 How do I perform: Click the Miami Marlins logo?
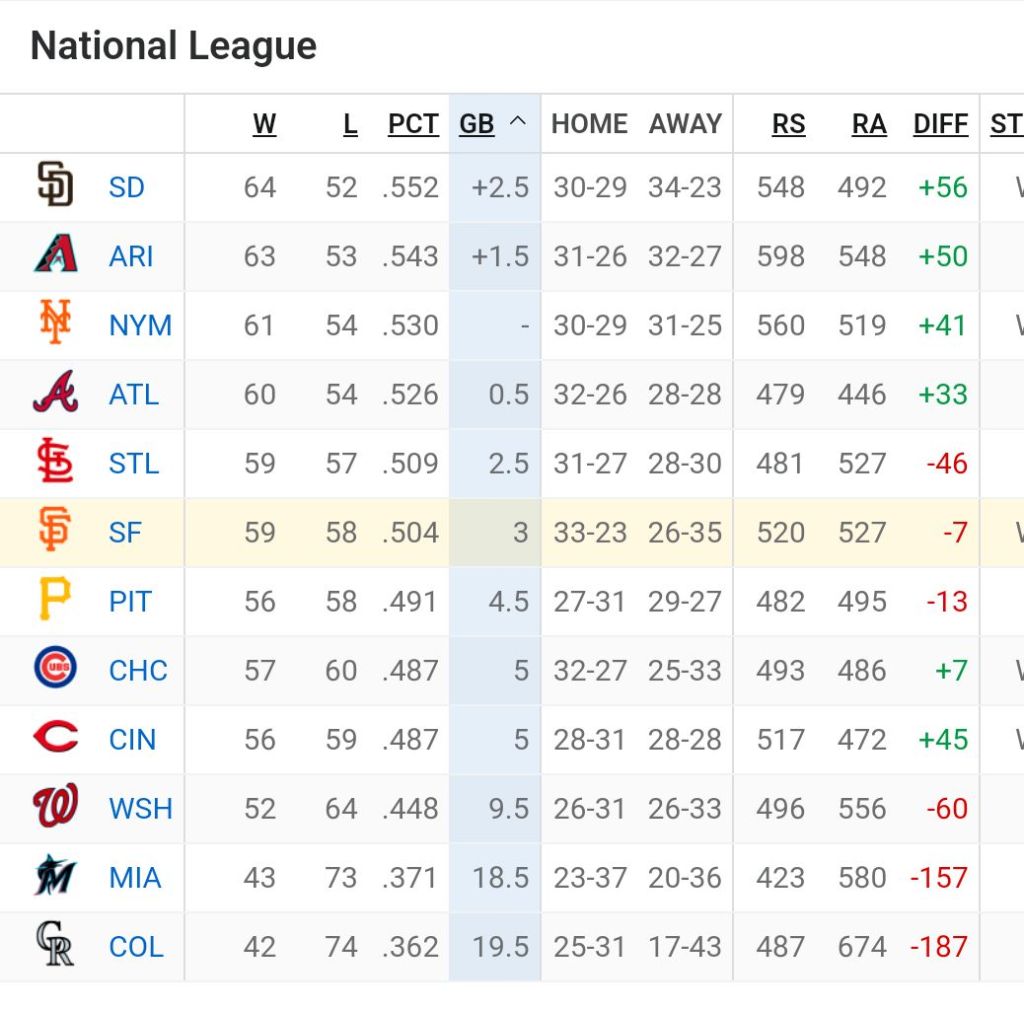coord(55,876)
